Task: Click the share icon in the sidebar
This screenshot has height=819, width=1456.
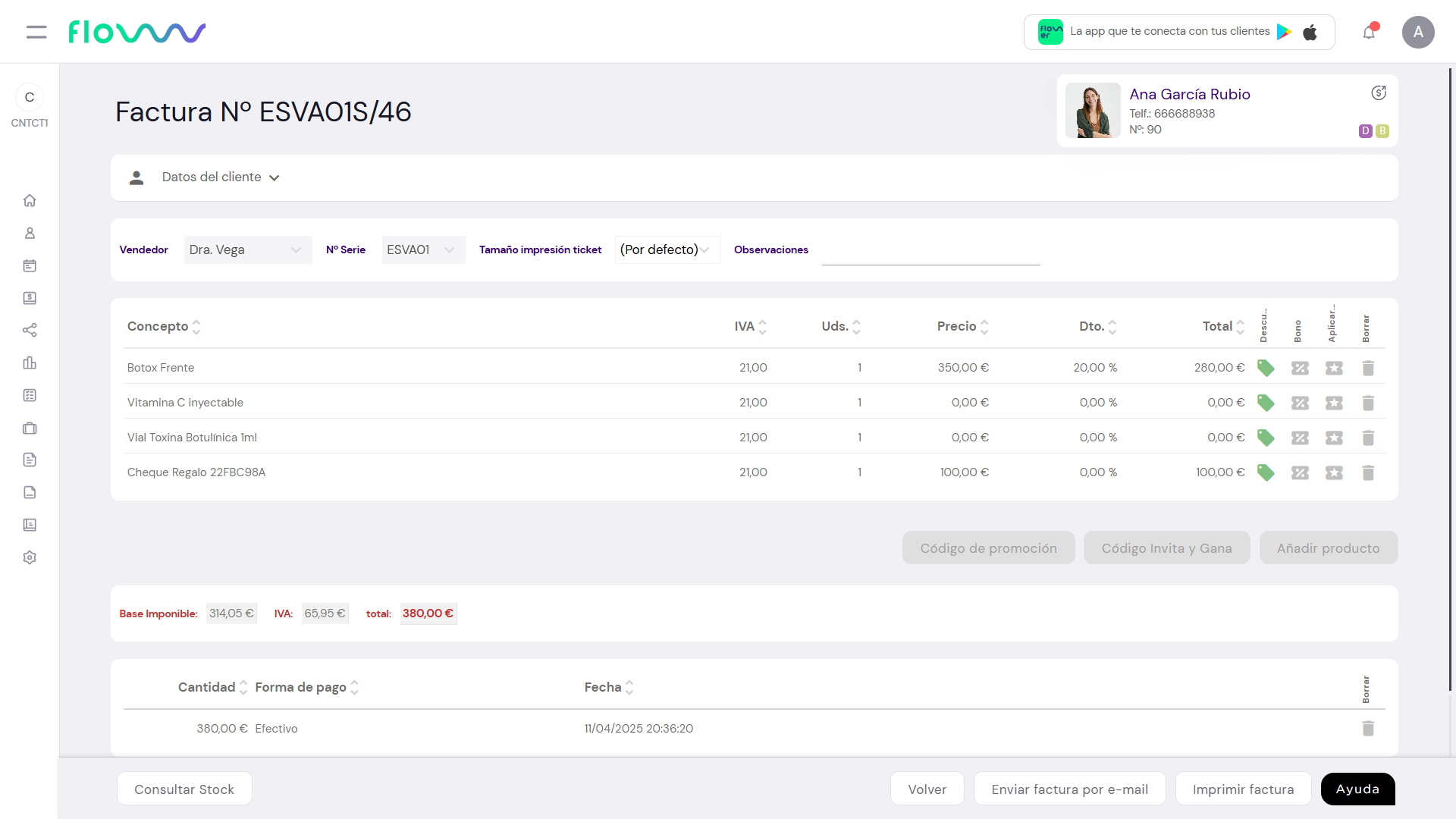Action: [30, 330]
